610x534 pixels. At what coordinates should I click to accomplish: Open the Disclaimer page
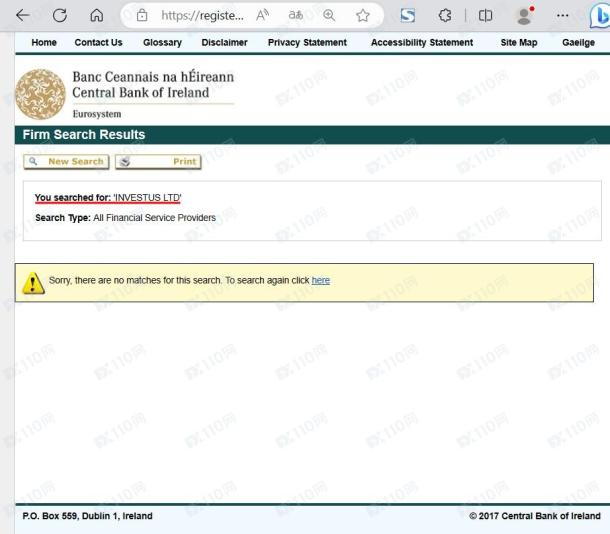pyautogui.click(x=224, y=42)
